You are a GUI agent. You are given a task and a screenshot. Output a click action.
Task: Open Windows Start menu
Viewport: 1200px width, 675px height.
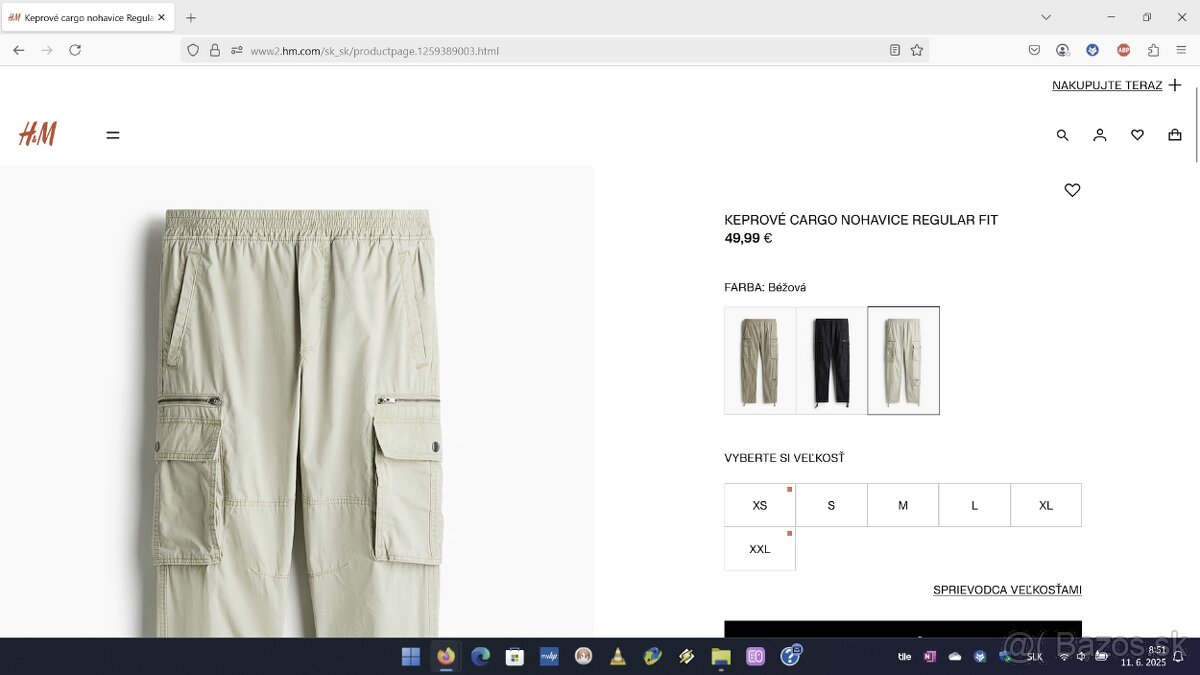(x=411, y=656)
